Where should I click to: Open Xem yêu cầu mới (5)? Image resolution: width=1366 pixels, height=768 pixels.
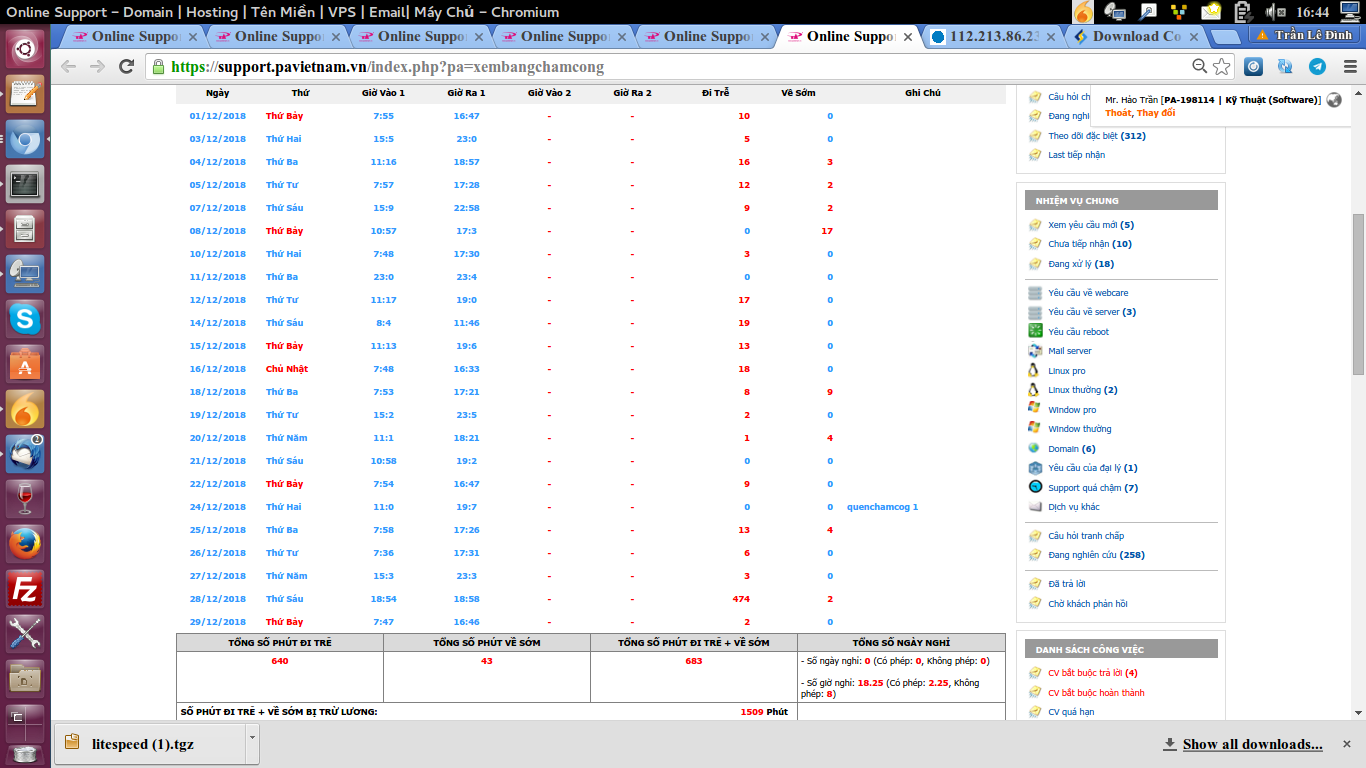click(x=1091, y=225)
